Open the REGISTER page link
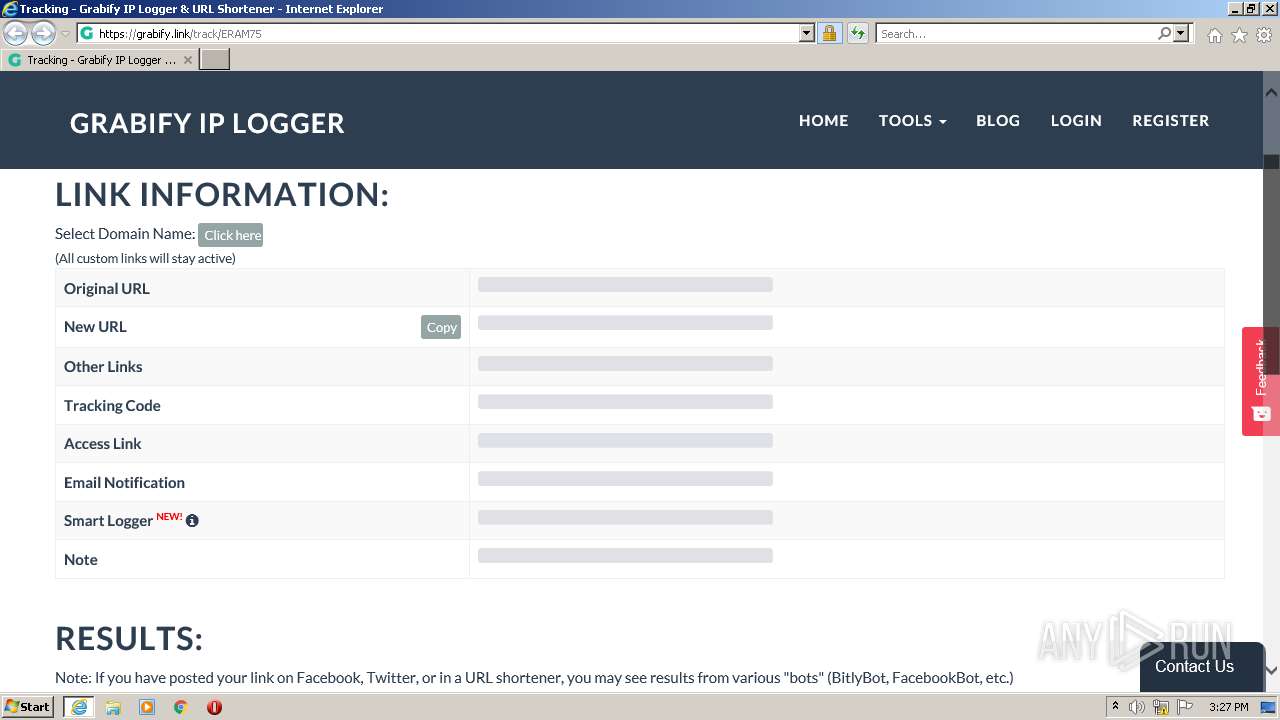The image size is (1280, 720). 1170,120
